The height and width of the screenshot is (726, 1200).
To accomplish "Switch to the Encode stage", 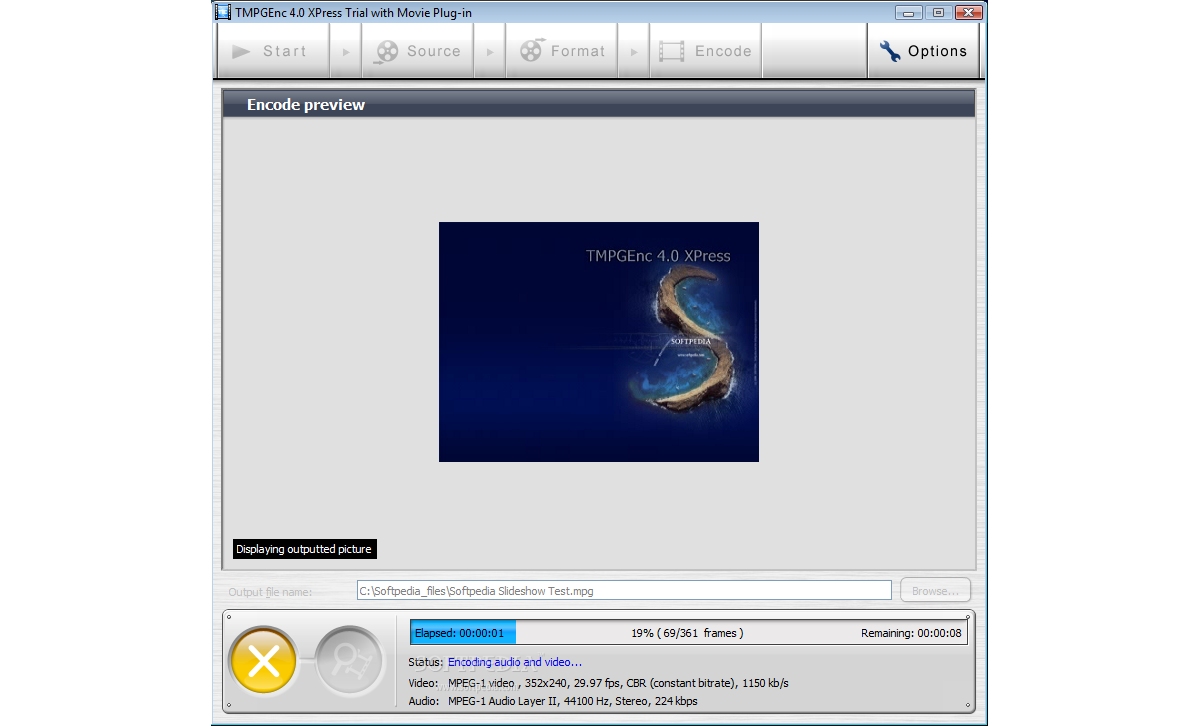I will (x=706, y=51).
